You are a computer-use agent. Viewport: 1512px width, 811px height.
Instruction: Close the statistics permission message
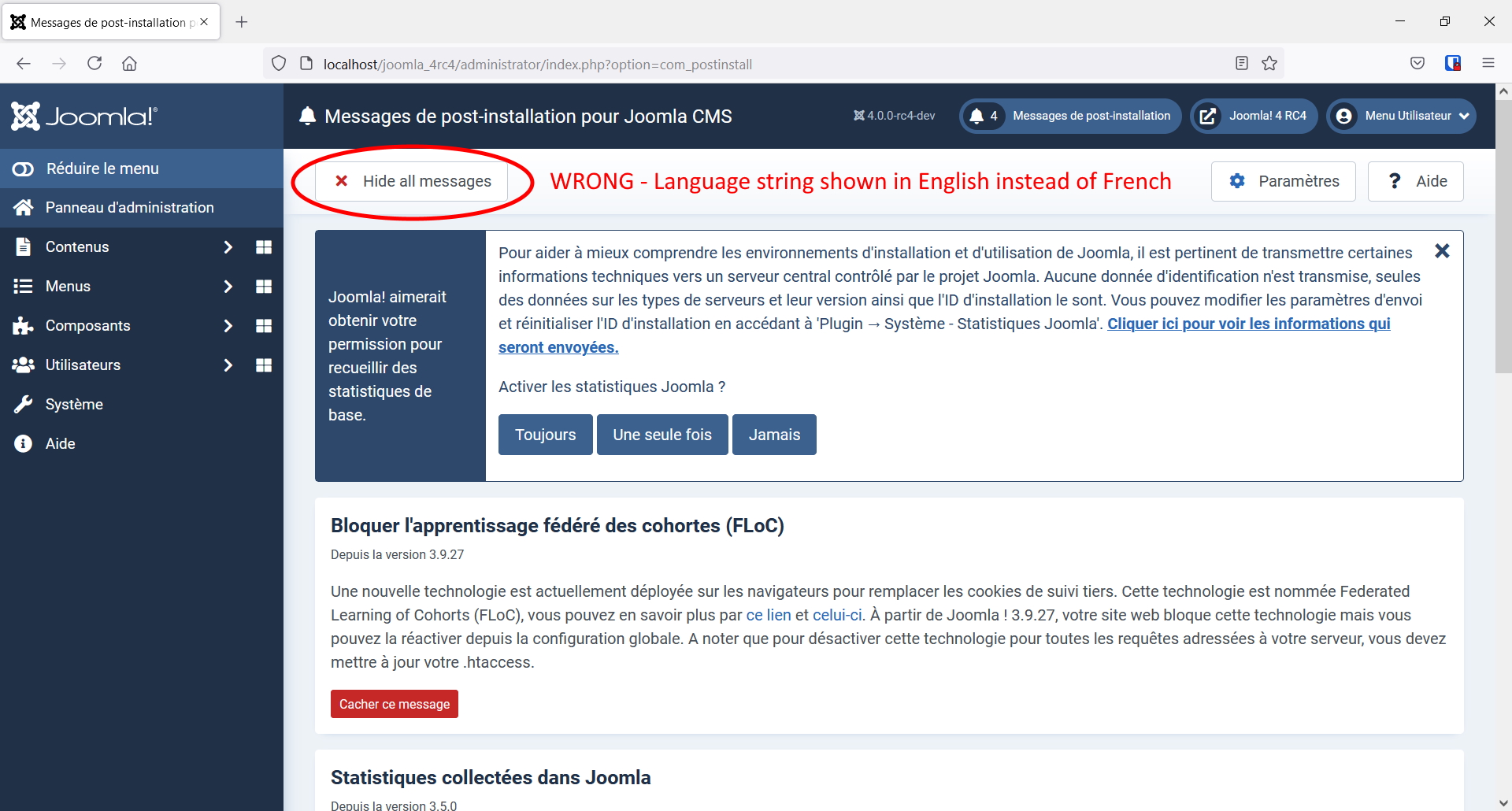pyautogui.click(x=1442, y=251)
